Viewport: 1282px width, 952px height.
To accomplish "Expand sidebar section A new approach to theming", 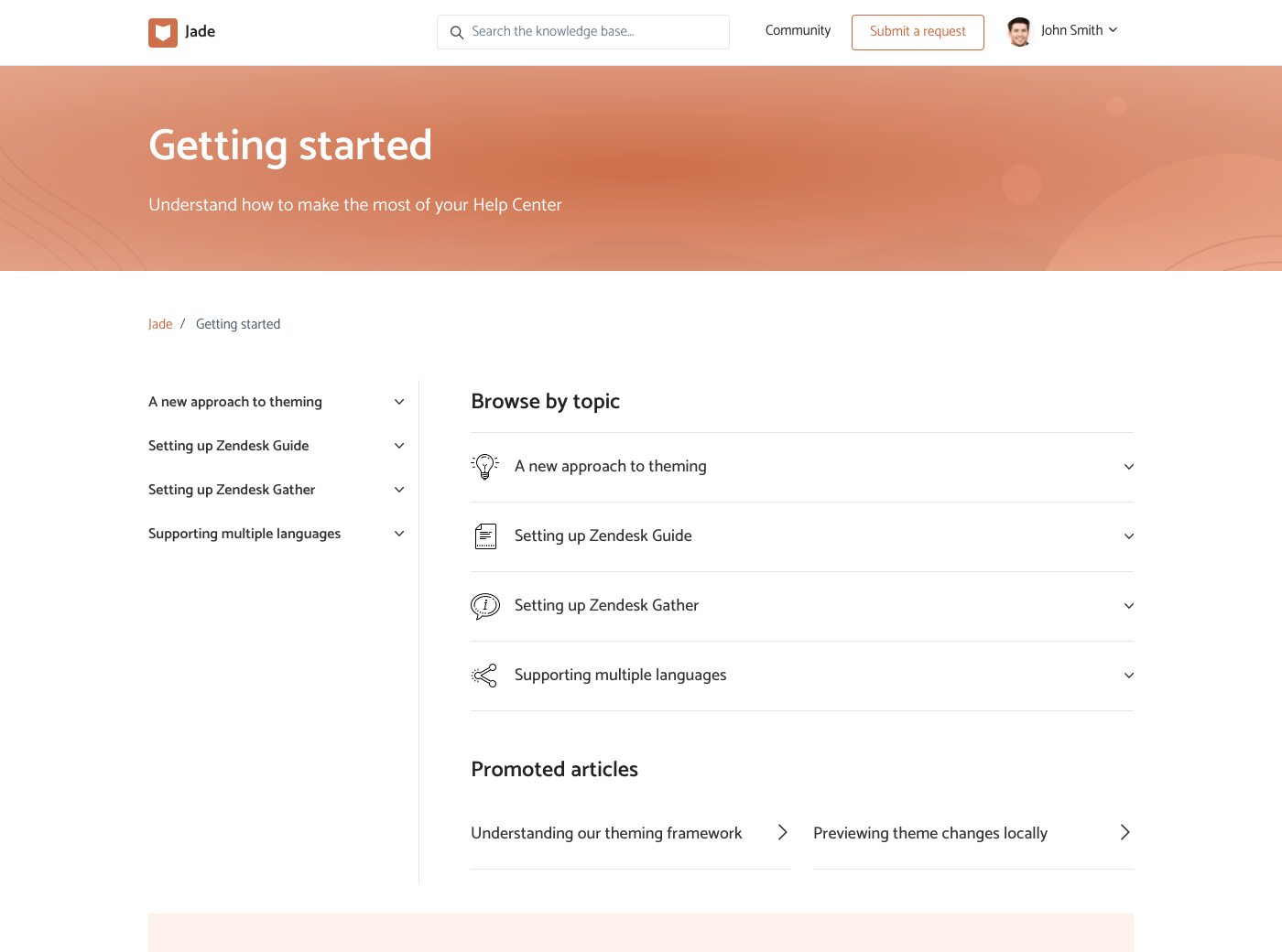I will coord(399,402).
